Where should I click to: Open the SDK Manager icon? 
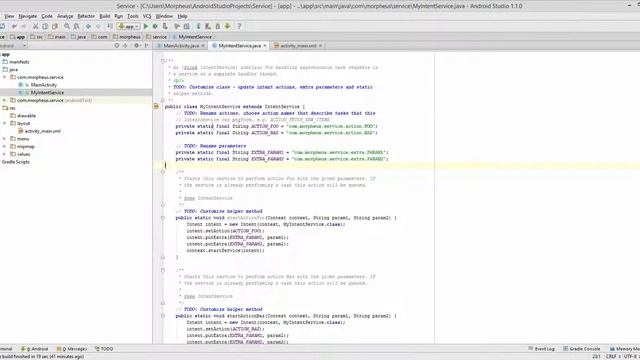pyautogui.click(x=208, y=27)
